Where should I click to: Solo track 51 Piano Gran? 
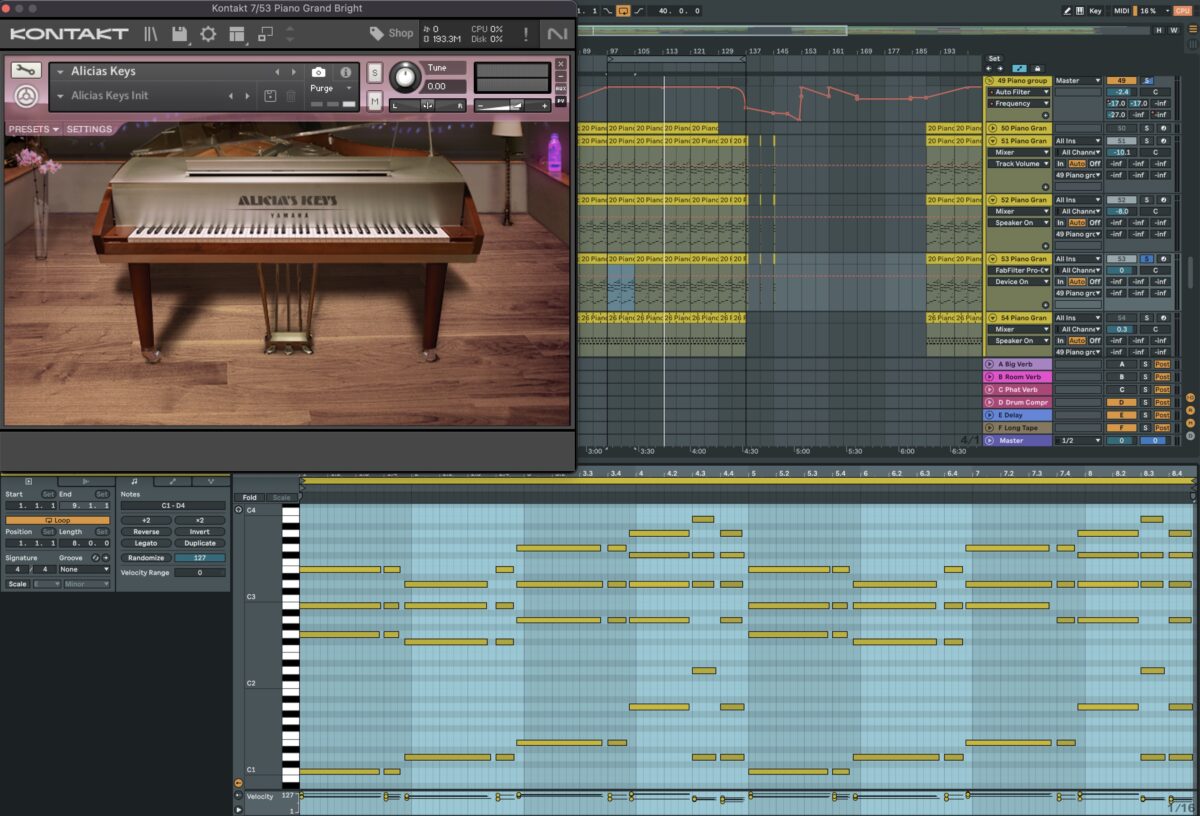point(1148,141)
